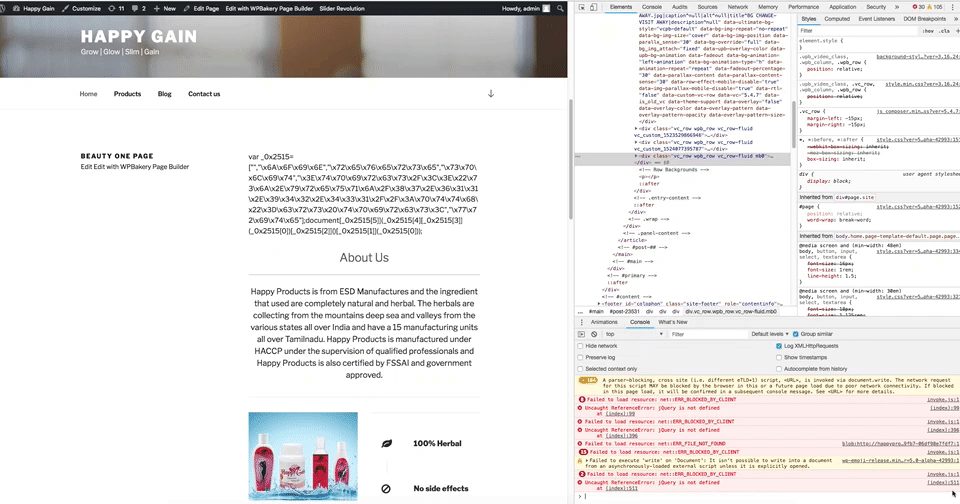Click the console Filter input field
960x504 pixels.
[707, 334]
